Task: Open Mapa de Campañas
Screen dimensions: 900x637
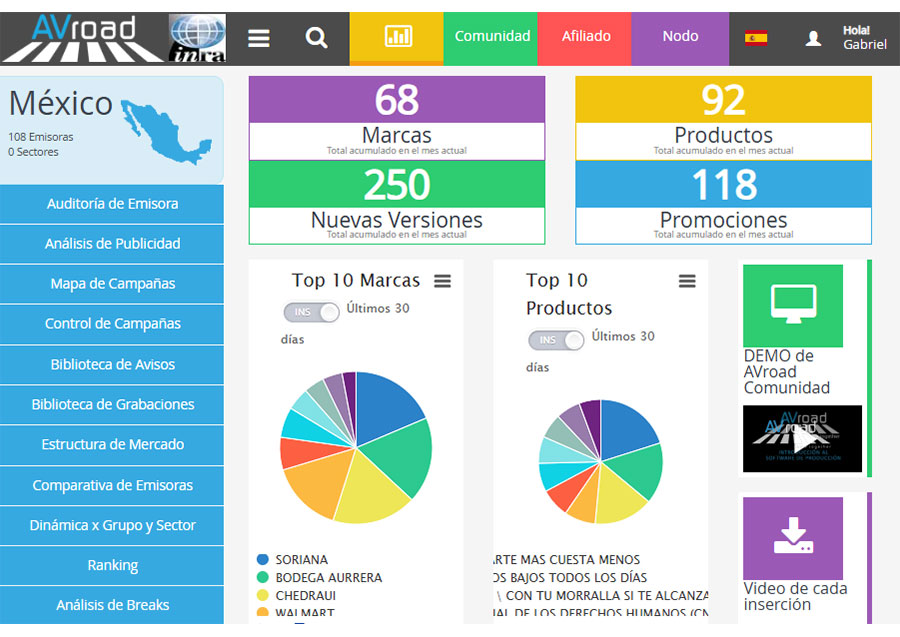Action: (112, 284)
